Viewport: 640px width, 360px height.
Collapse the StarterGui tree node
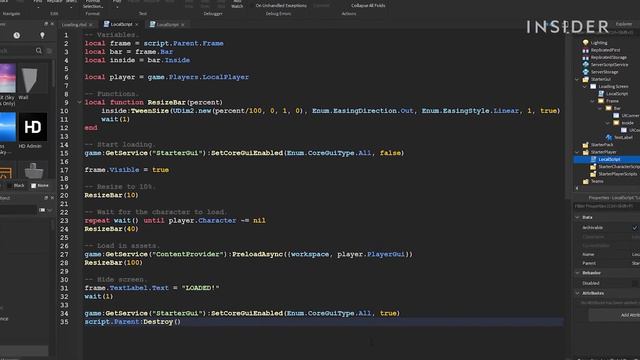(x=577, y=79)
